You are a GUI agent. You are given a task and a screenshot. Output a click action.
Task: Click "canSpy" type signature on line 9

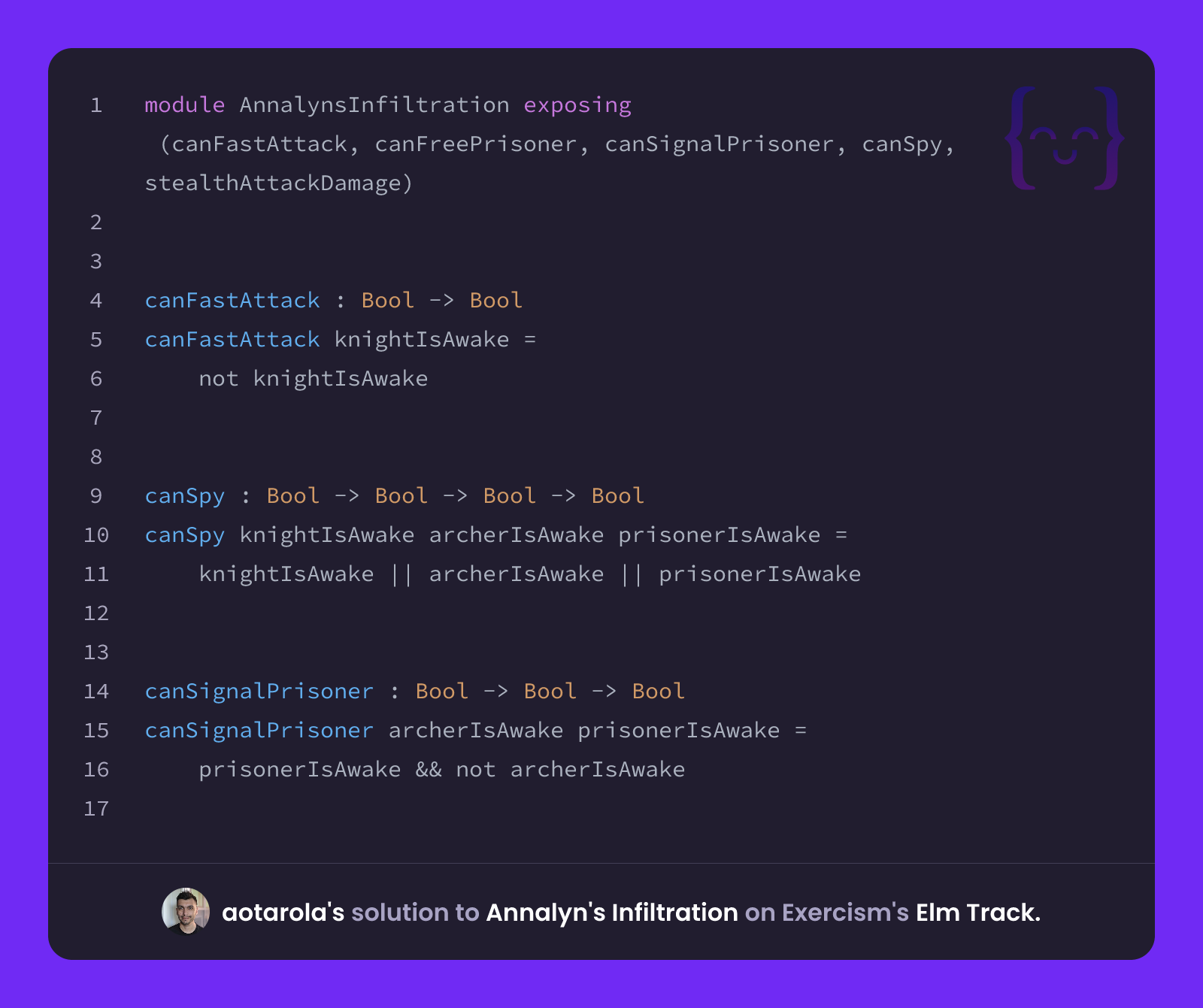pyautogui.click(x=185, y=496)
